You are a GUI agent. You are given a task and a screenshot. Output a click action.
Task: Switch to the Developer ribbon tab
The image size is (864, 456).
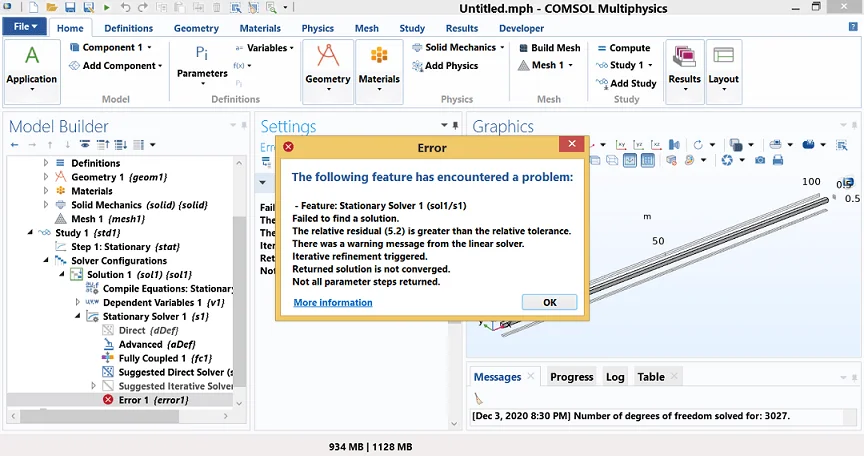click(521, 28)
